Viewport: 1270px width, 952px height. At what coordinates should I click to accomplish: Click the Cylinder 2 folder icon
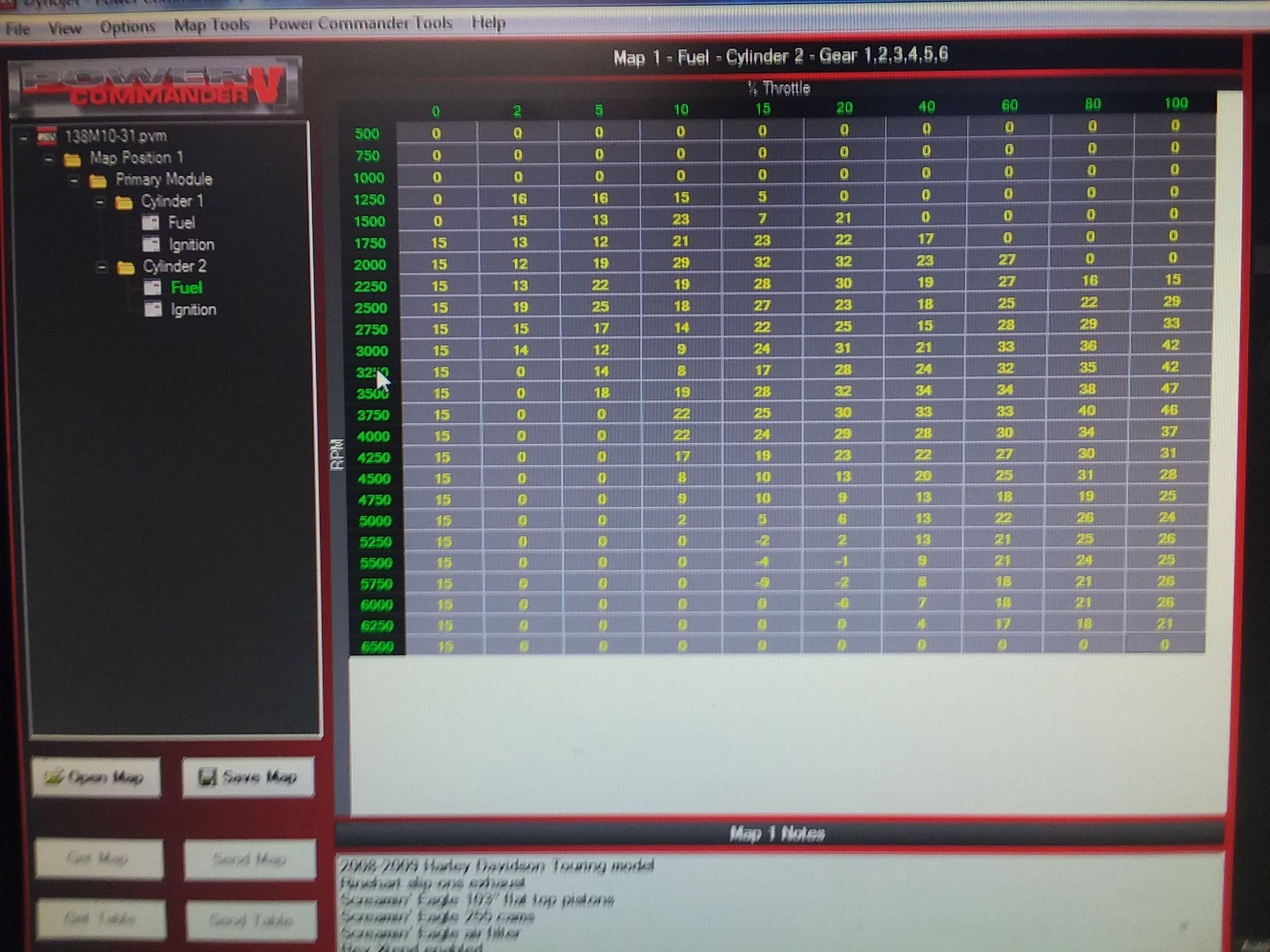point(126,267)
